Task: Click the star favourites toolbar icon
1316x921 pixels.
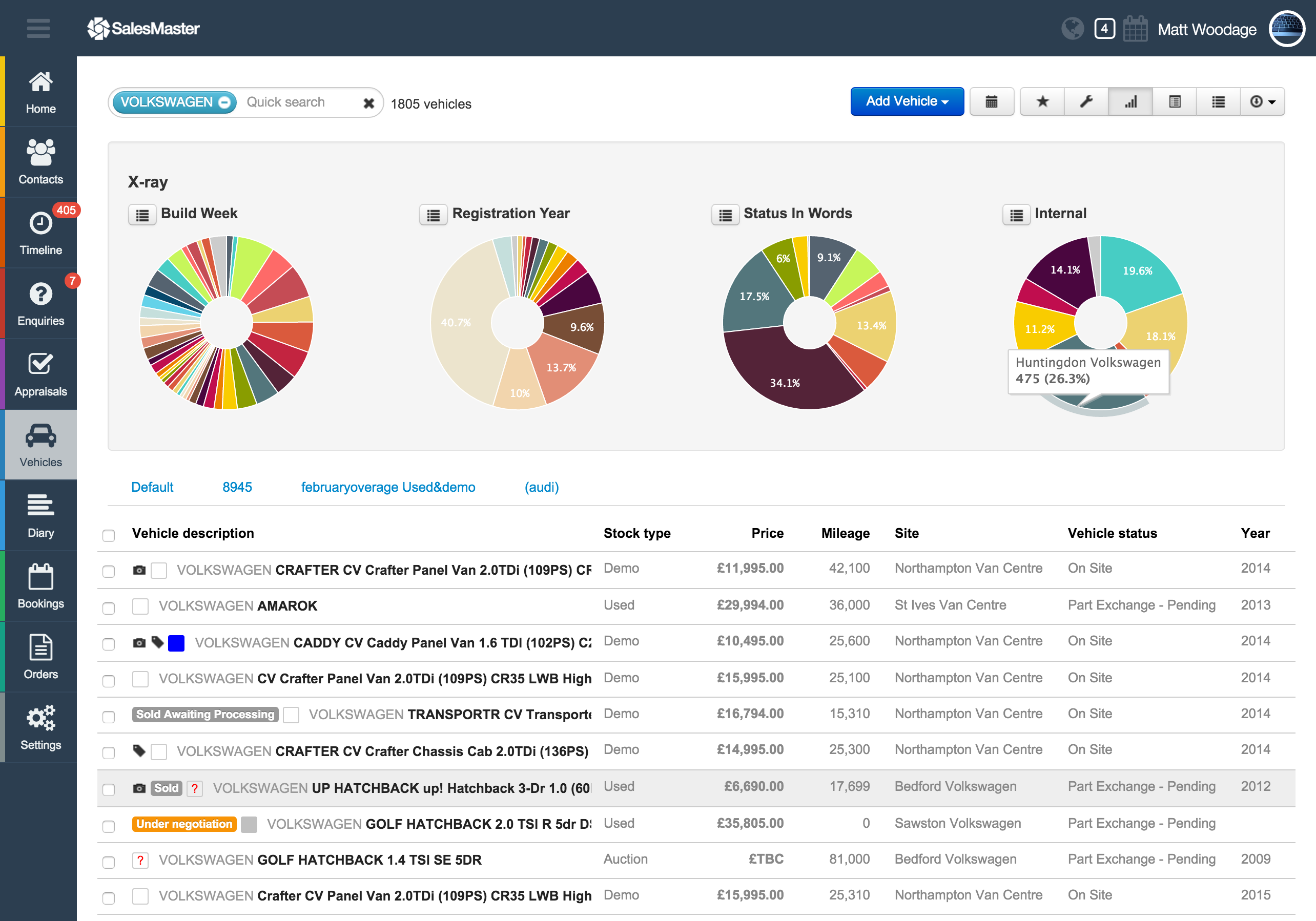Action: pos(1042,102)
